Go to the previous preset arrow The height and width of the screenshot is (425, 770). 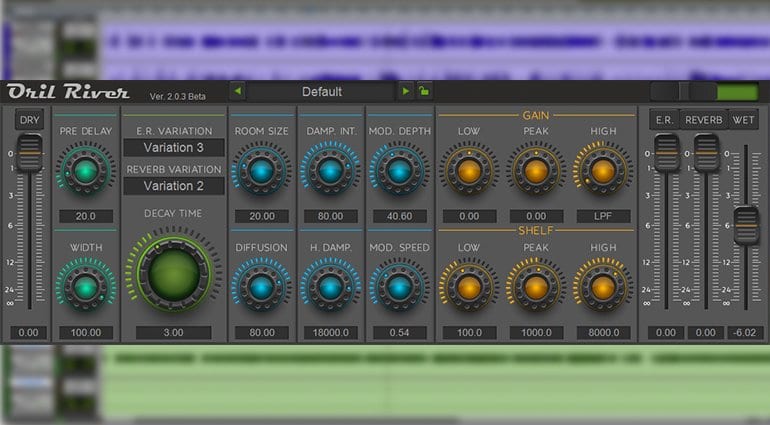238,91
